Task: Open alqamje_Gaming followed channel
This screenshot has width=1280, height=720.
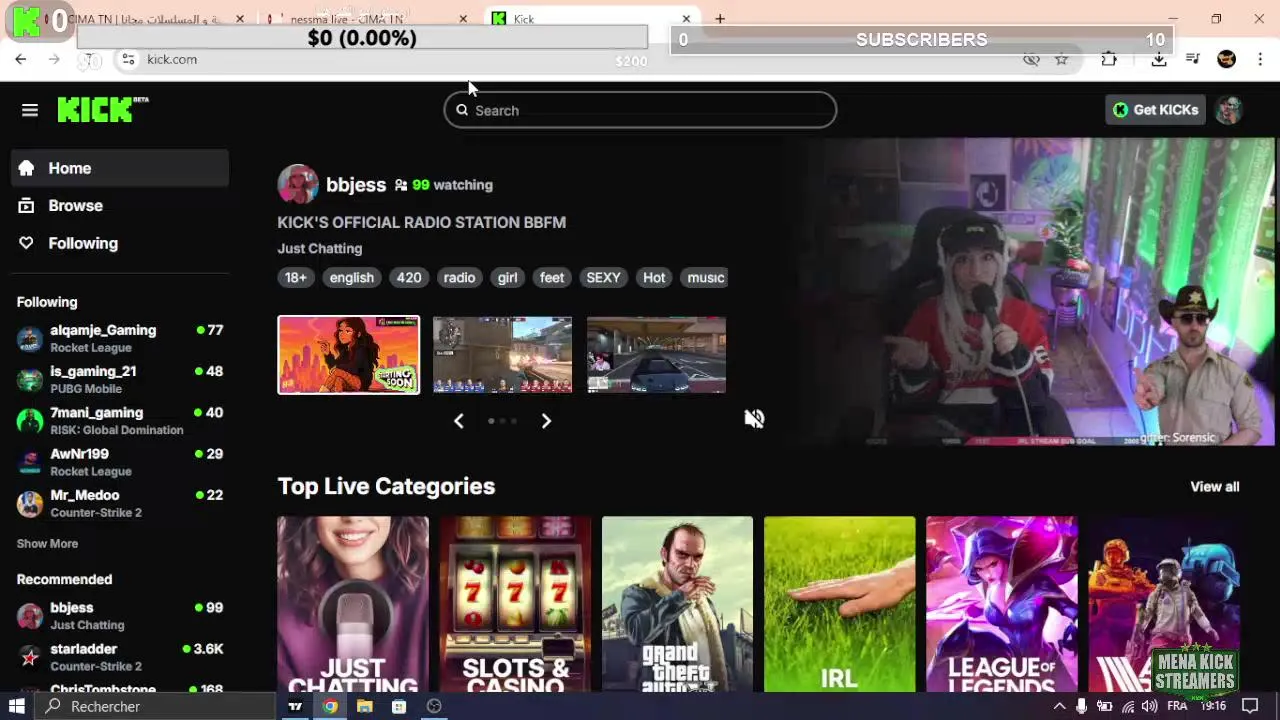Action: [x=120, y=338]
